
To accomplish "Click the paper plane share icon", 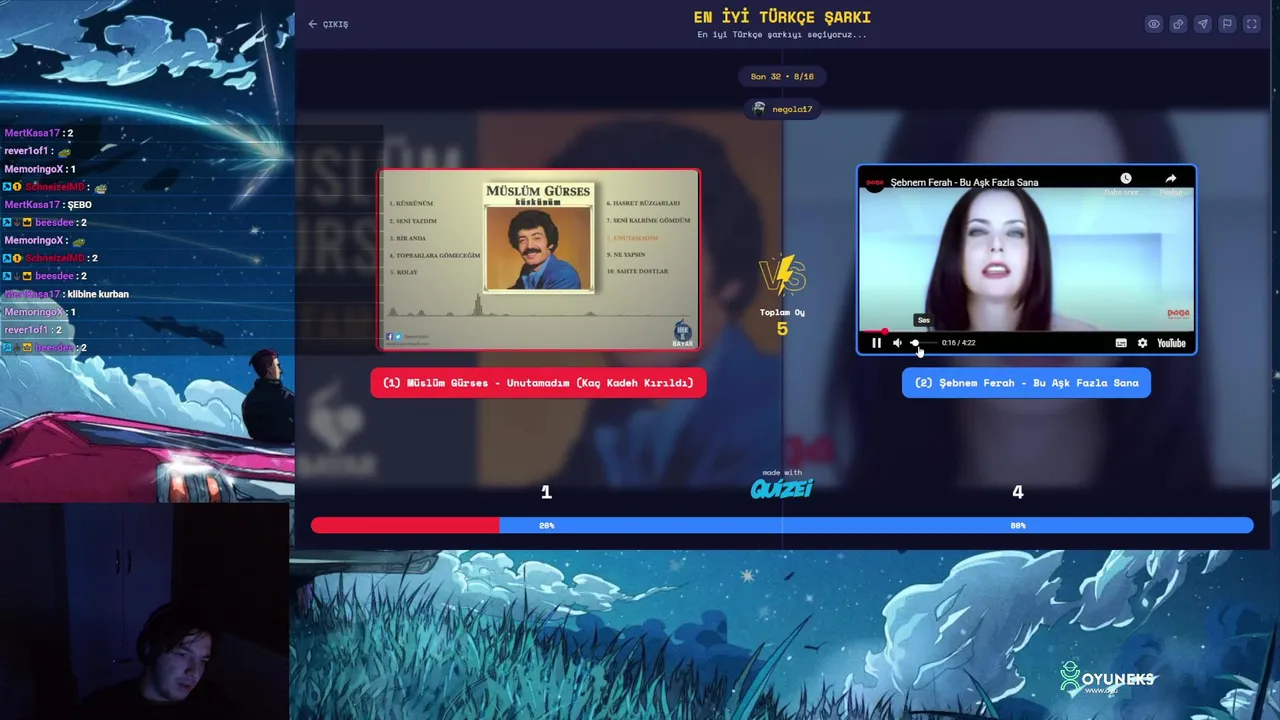I will pyautogui.click(x=1203, y=24).
